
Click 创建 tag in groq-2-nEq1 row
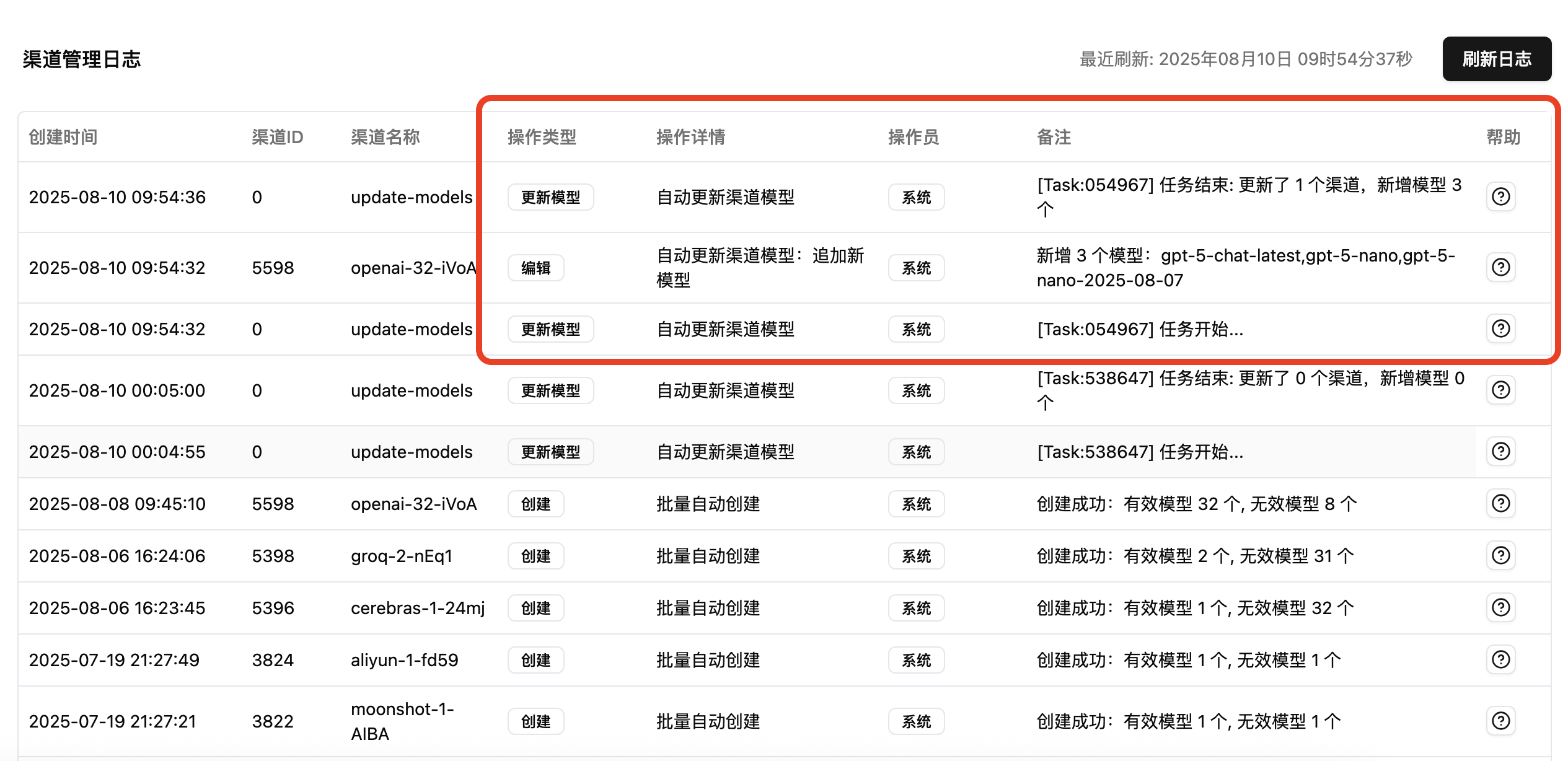tap(535, 556)
